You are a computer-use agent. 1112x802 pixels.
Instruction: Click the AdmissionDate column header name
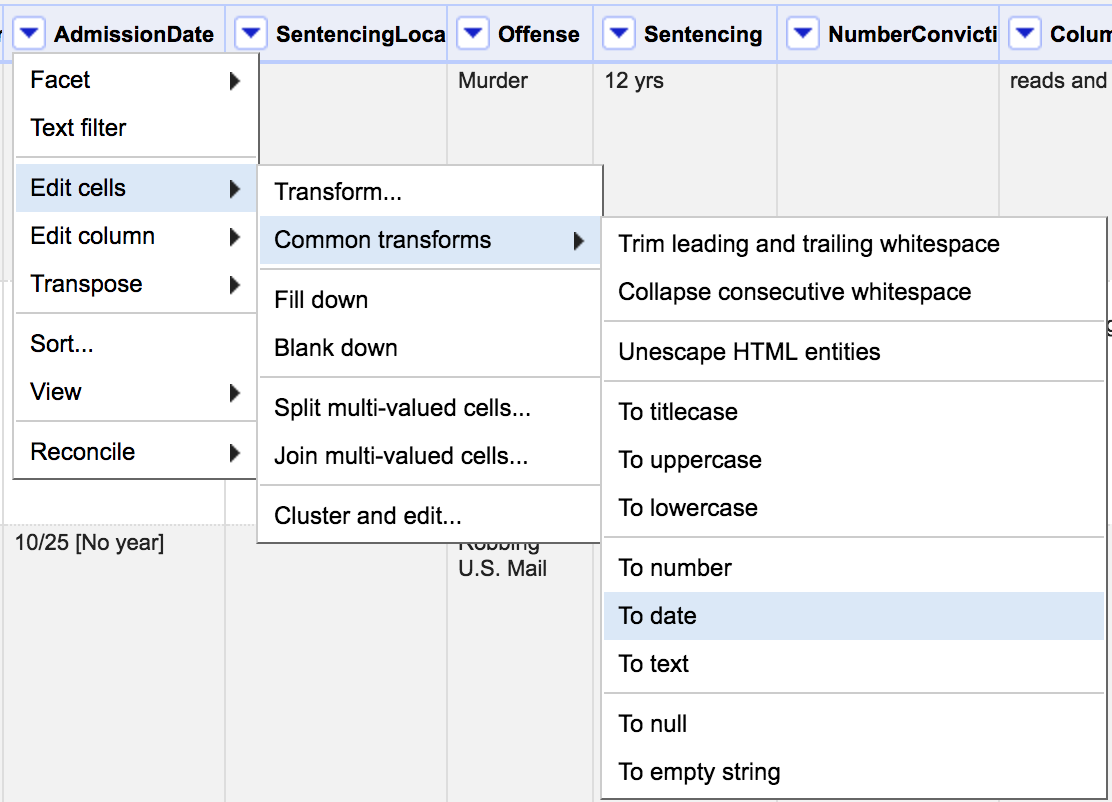click(x=134, y=35)
